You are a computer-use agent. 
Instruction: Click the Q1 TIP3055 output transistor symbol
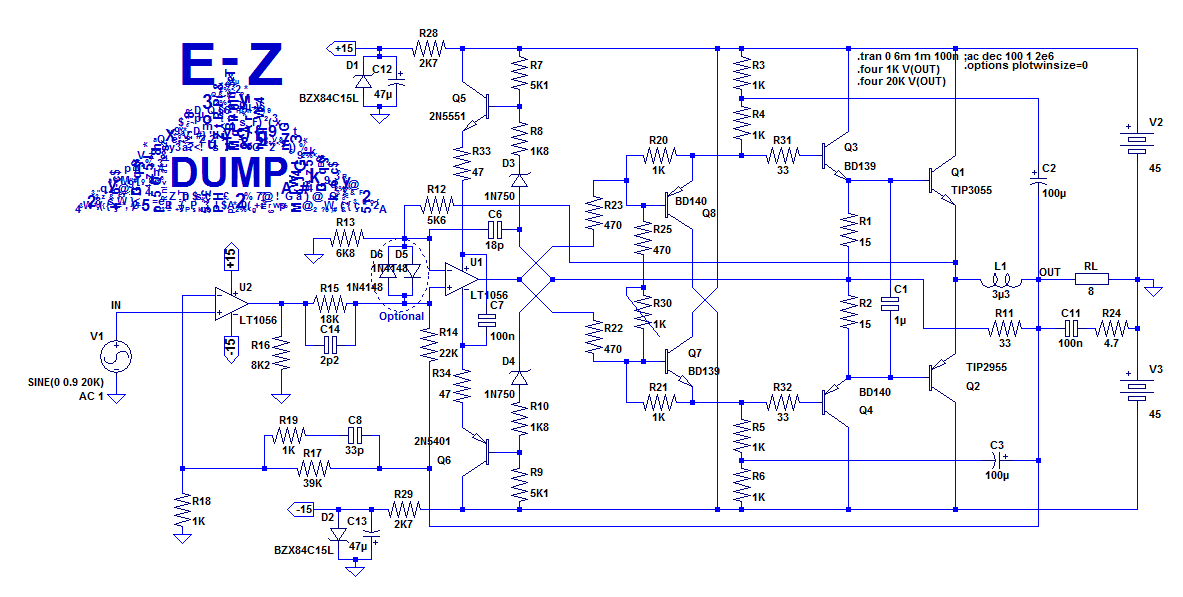click(942, 181)
